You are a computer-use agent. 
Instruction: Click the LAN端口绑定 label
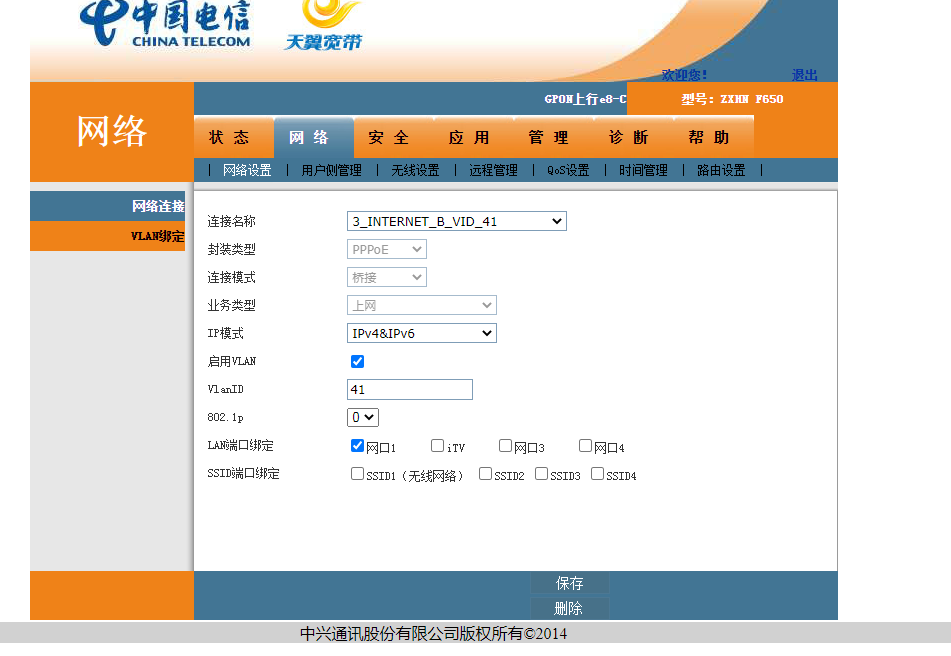pos(240,446)
